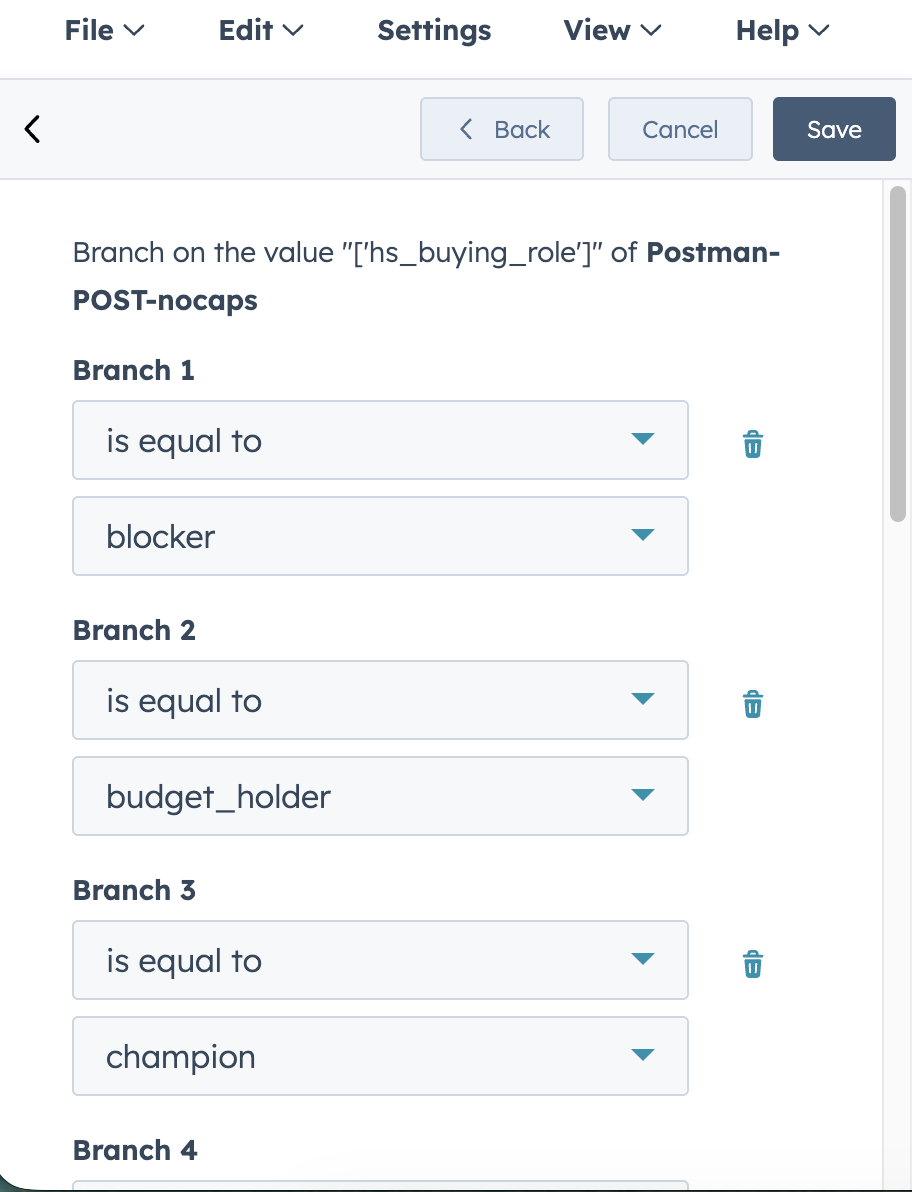Delete Branch 1 using its trash icon

click(x=752, y=444)
